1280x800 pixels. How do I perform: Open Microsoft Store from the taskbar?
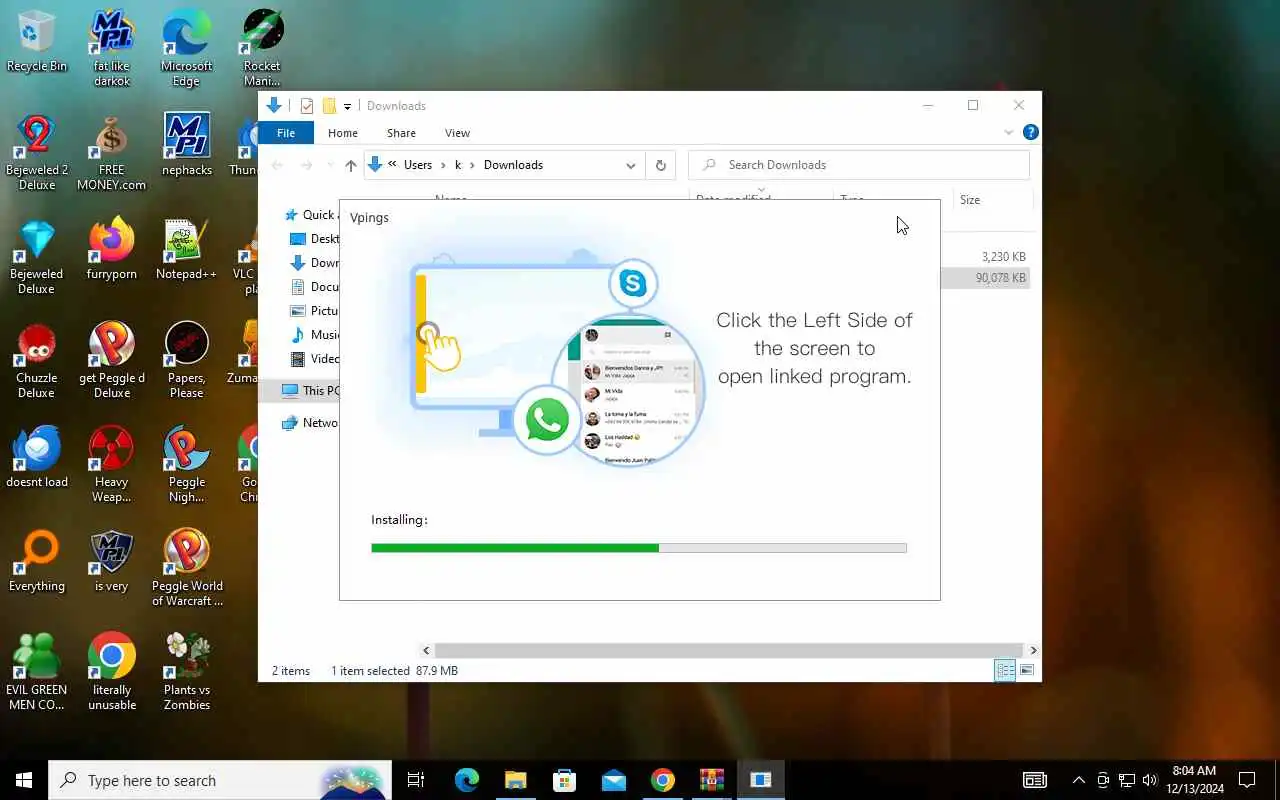click(x=565, y=780)
